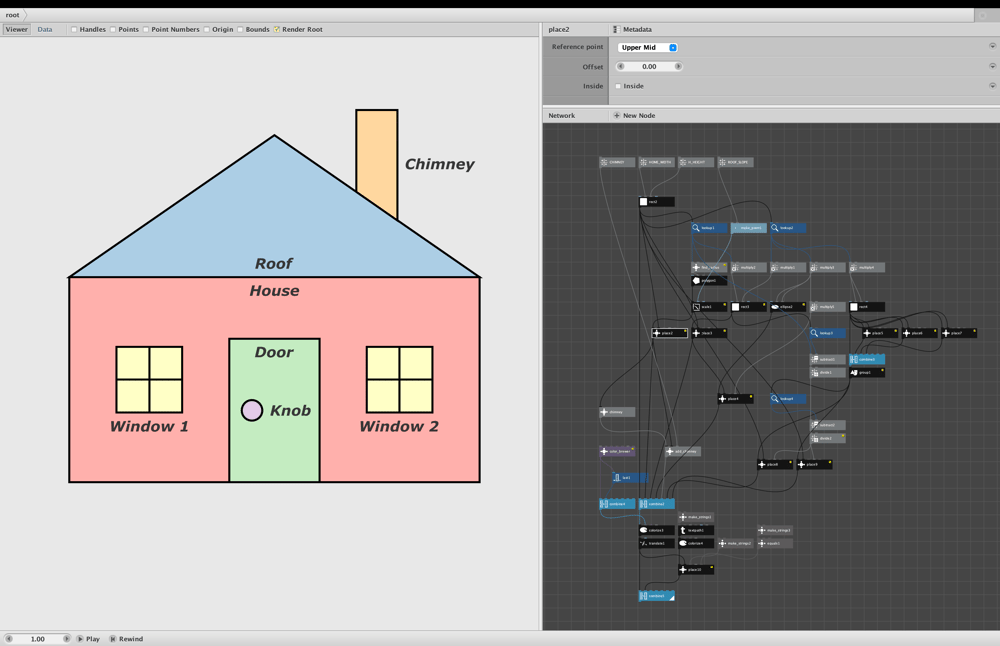The width and height of the screenshot is (1000, 646).
Task: Enable the Origin checkbox
Action: click(x=207, y=29)
